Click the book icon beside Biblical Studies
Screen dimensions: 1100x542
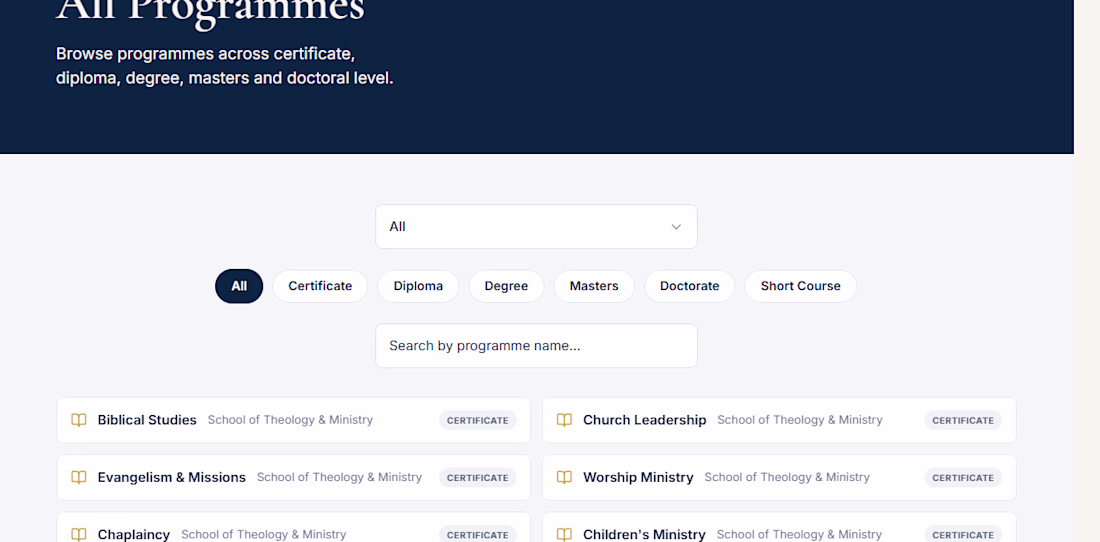tap(79, 420)
